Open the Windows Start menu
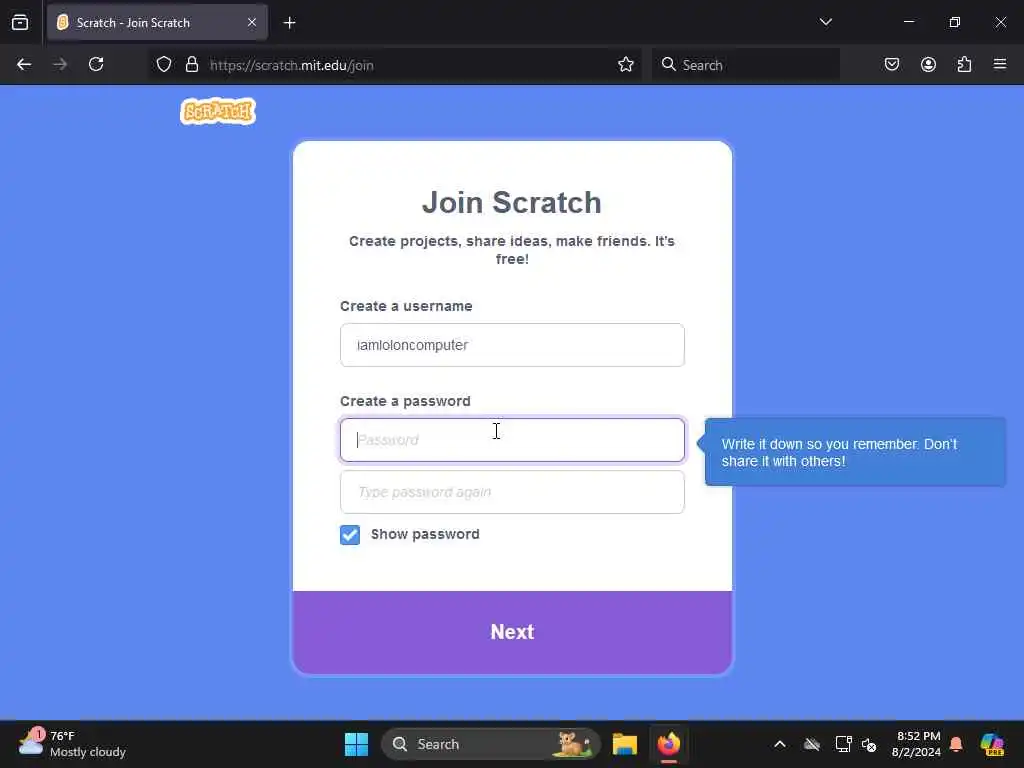1024x768 pixels. point(357,744)
